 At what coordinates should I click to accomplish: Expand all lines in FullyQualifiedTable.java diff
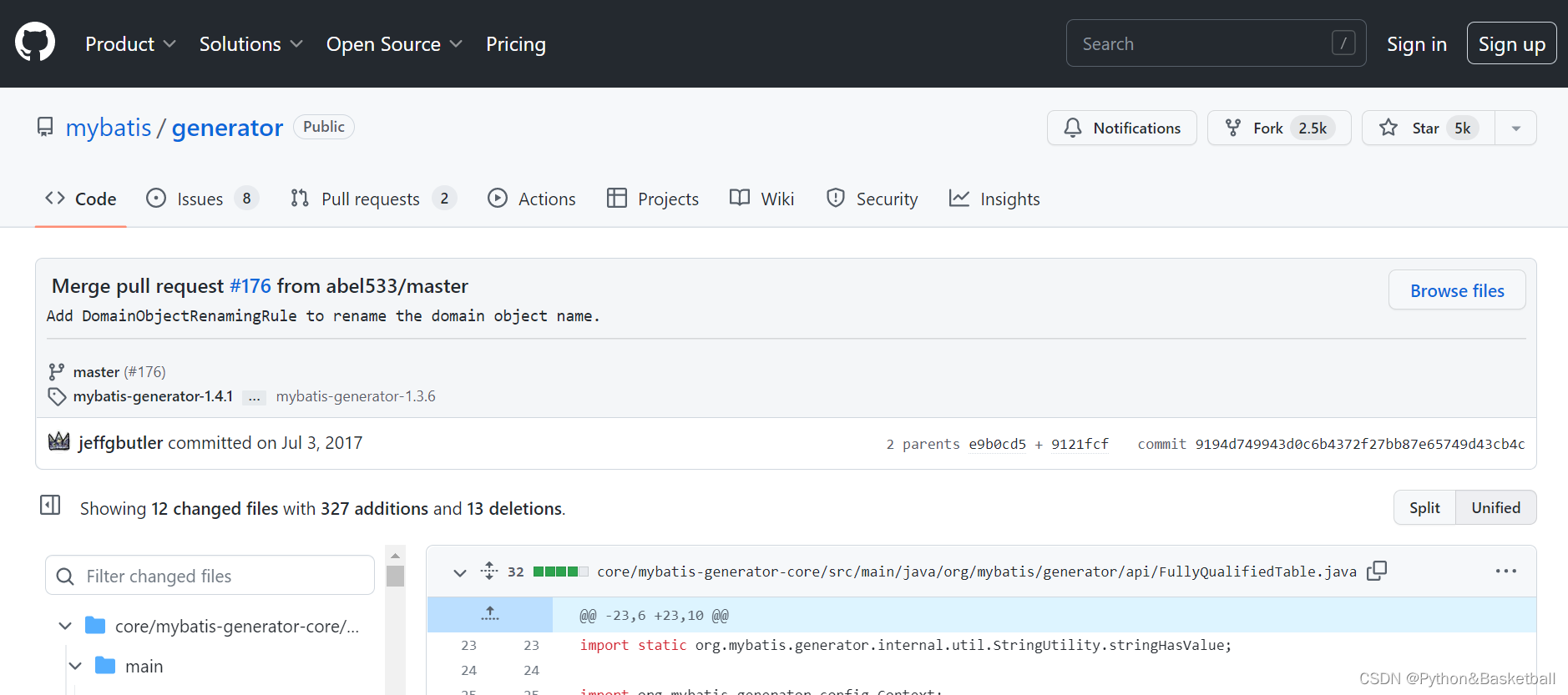click(x=489, y=571)
